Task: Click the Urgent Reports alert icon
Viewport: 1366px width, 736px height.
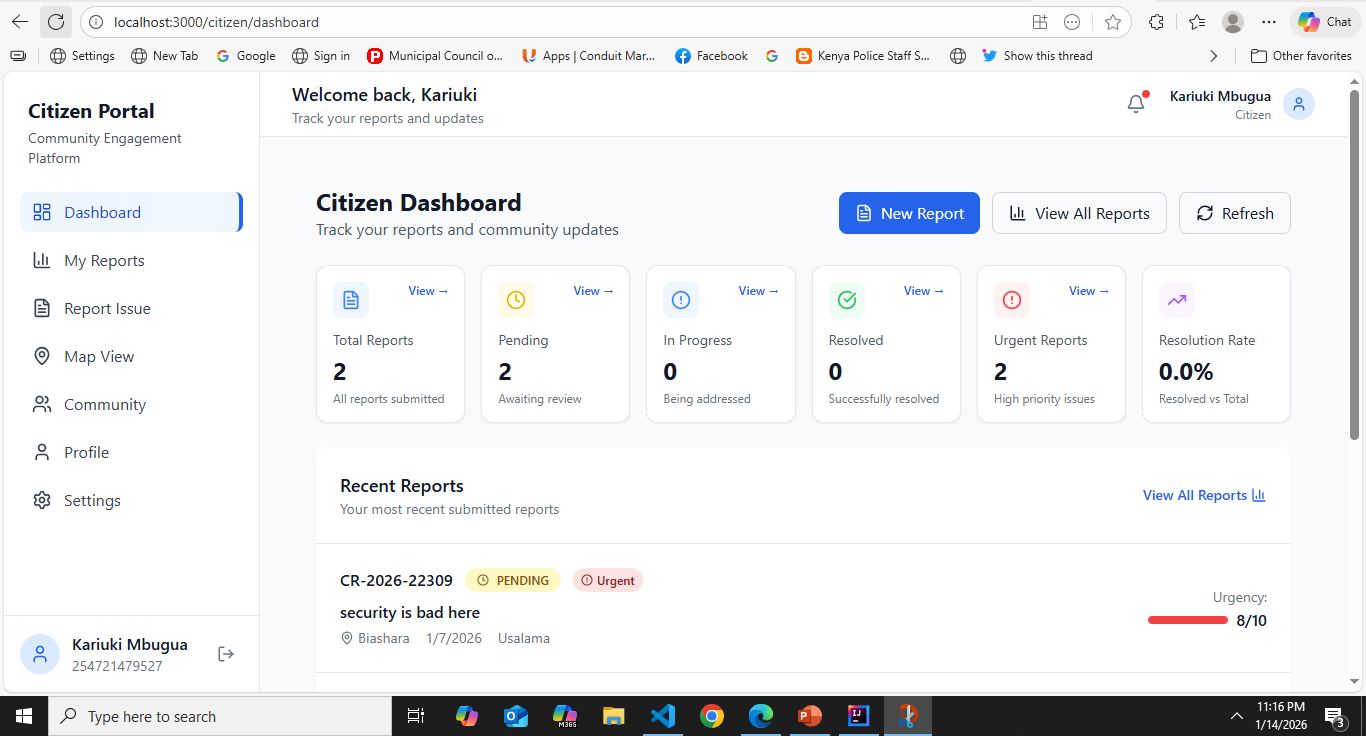Action: click(x=1011, y=300)
